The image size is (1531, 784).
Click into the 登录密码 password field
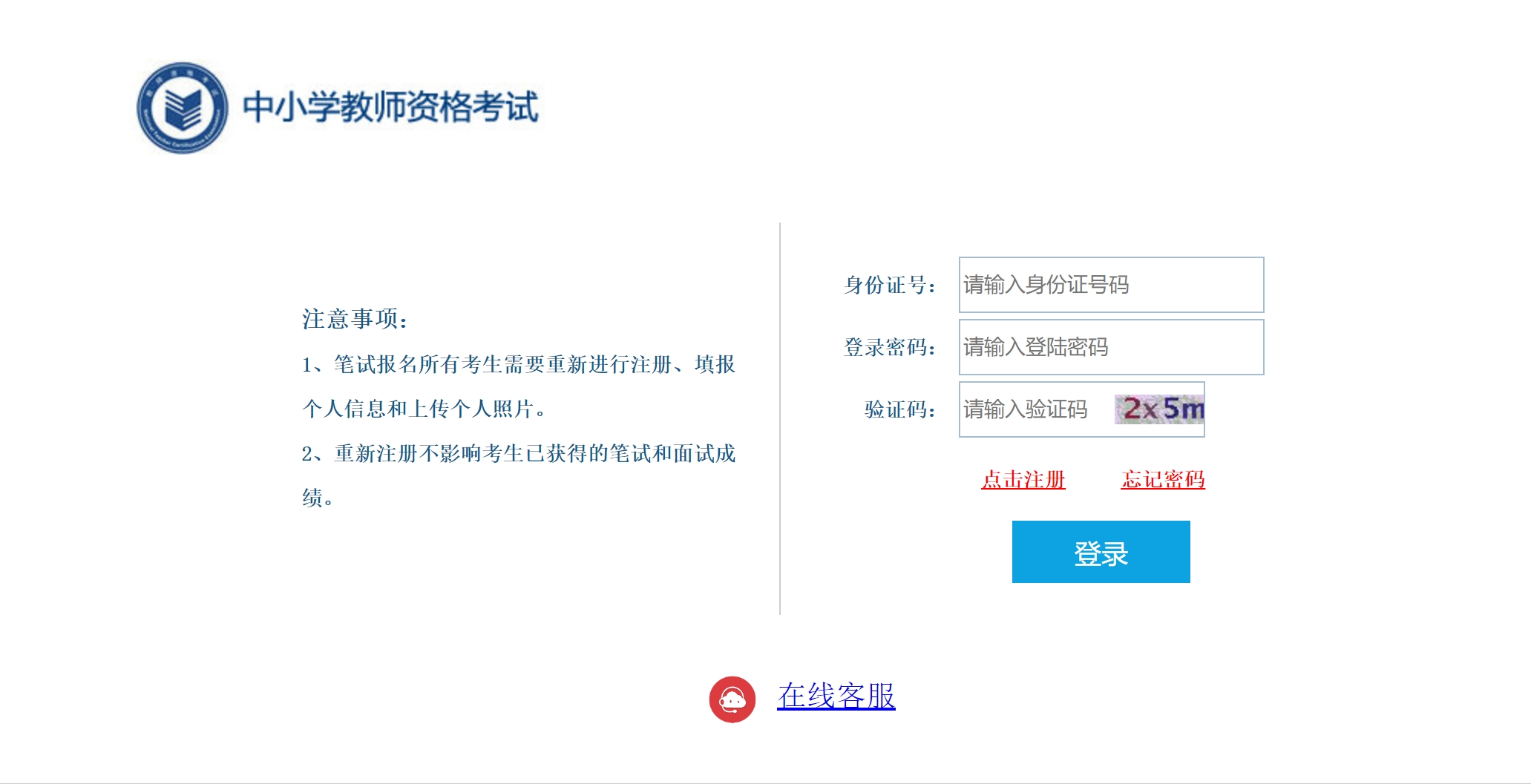1110,347
